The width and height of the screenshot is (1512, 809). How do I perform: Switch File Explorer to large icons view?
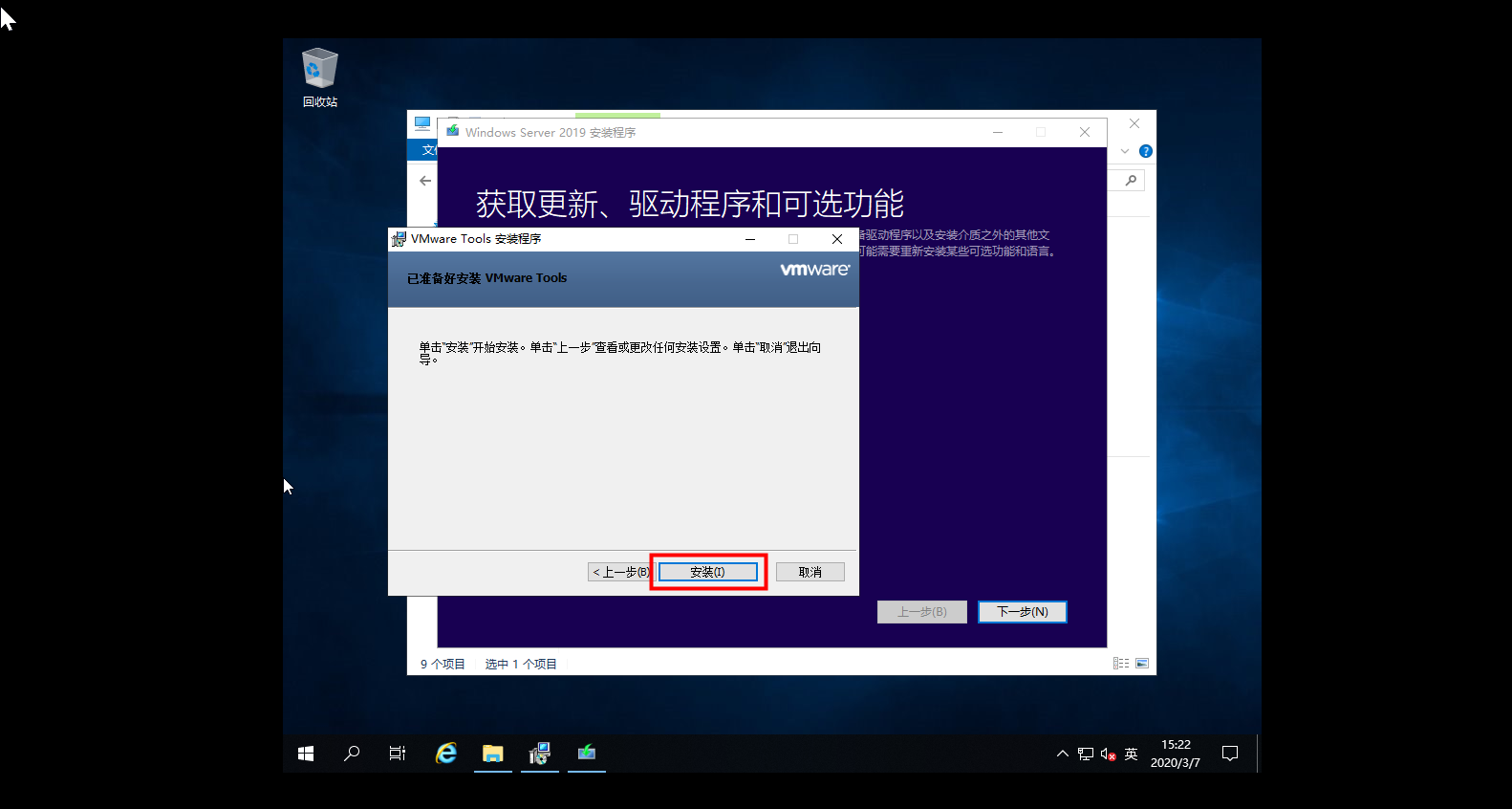tap(1142, 664)
